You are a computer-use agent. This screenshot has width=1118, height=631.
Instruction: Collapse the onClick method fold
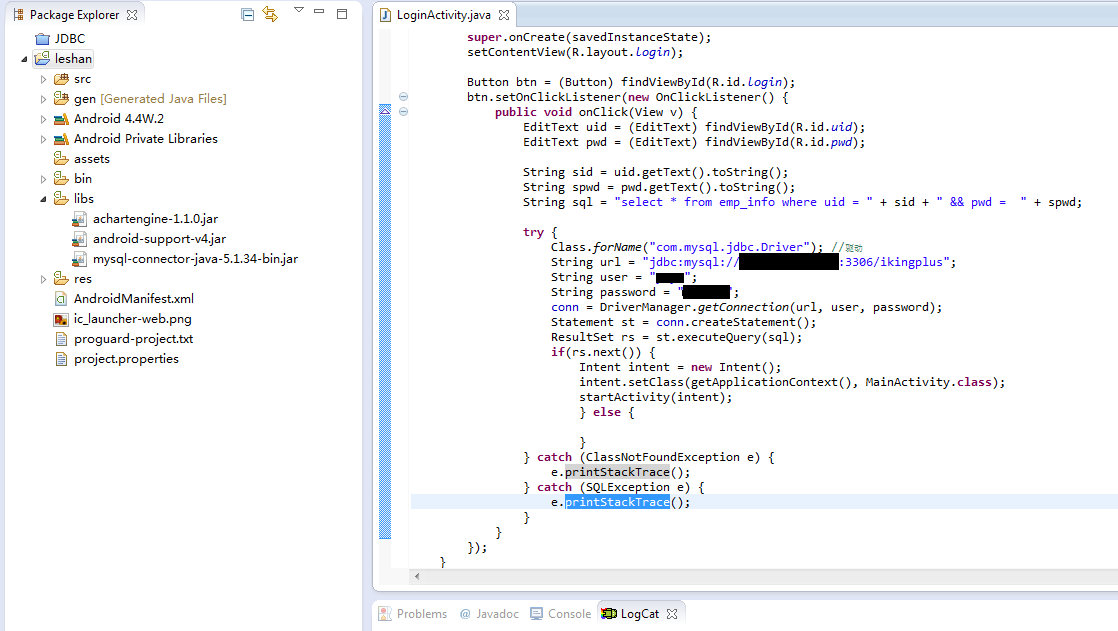click(x=403, y=112)
